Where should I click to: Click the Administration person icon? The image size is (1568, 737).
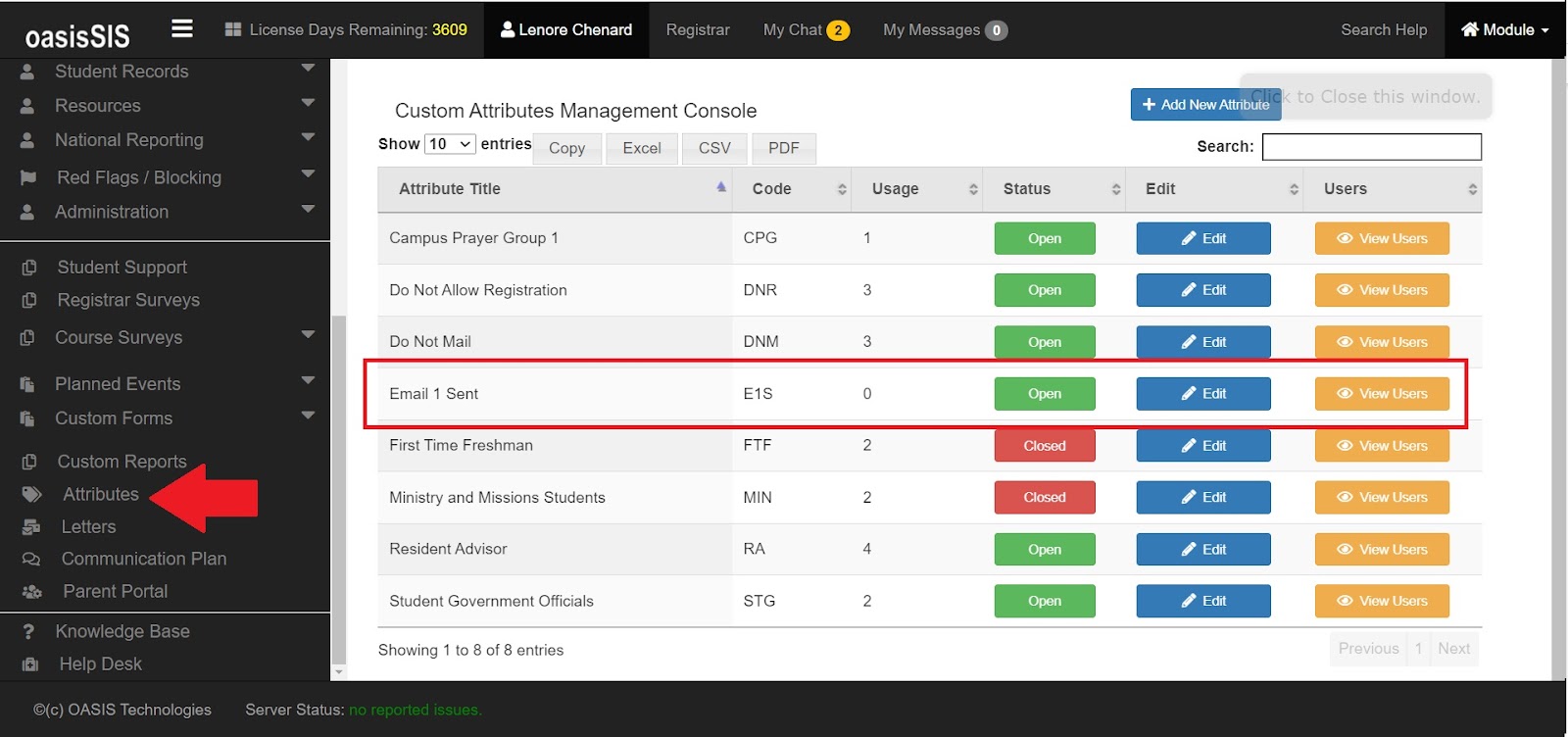pyautogui.click(x=27, y=212)
